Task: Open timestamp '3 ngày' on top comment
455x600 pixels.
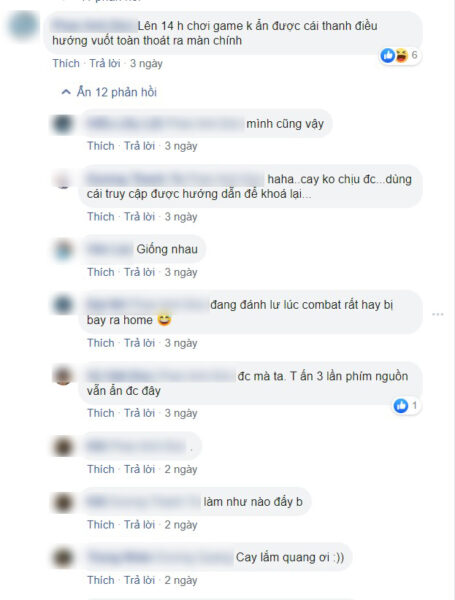Action: (x=146, y=63)
